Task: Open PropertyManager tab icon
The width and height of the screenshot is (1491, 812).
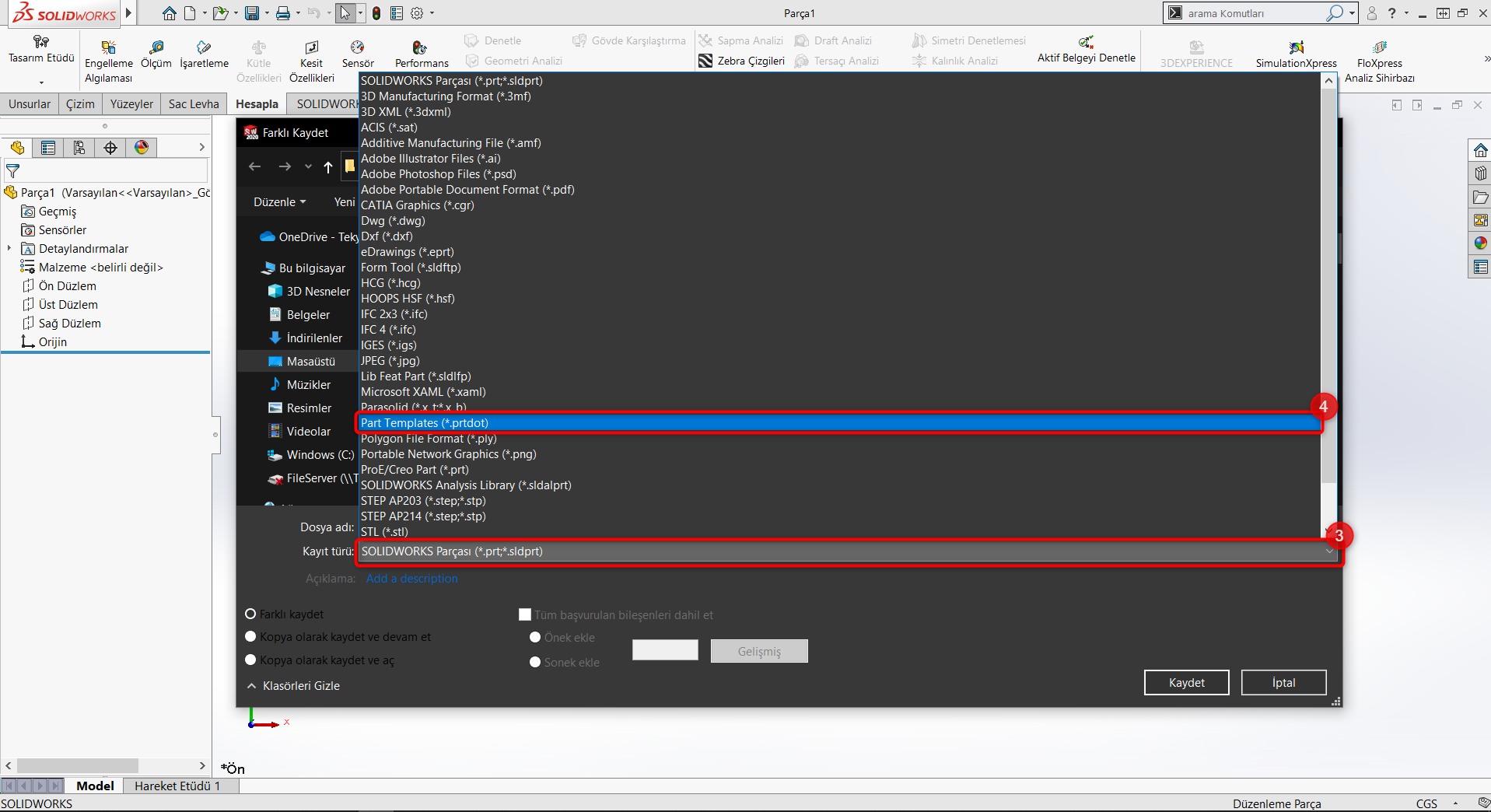Action: tap(48, 148)
